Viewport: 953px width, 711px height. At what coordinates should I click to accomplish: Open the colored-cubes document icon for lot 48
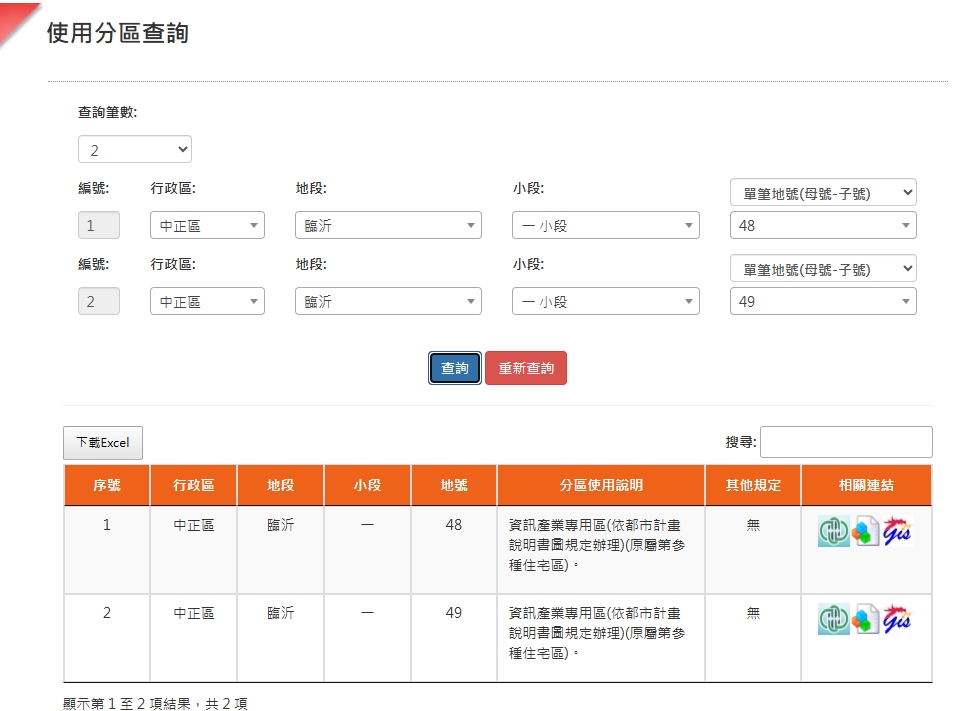866,533
